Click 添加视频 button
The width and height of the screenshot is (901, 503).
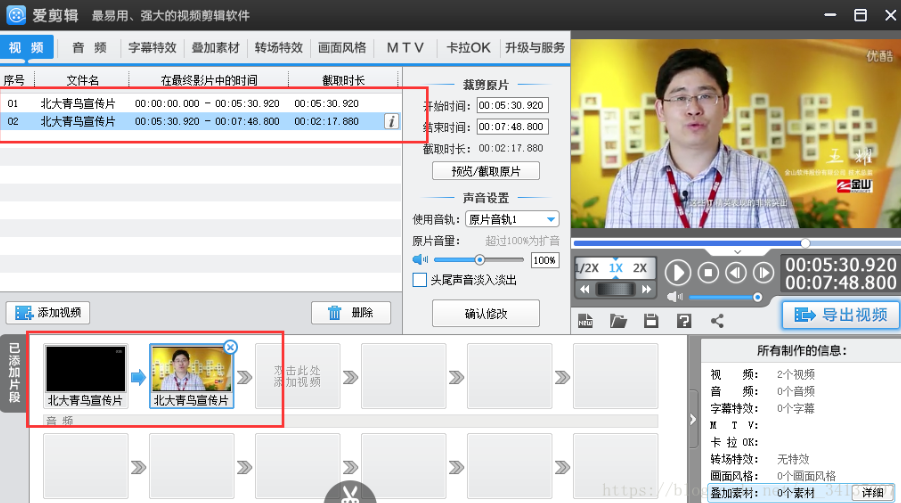click(48, 313)
